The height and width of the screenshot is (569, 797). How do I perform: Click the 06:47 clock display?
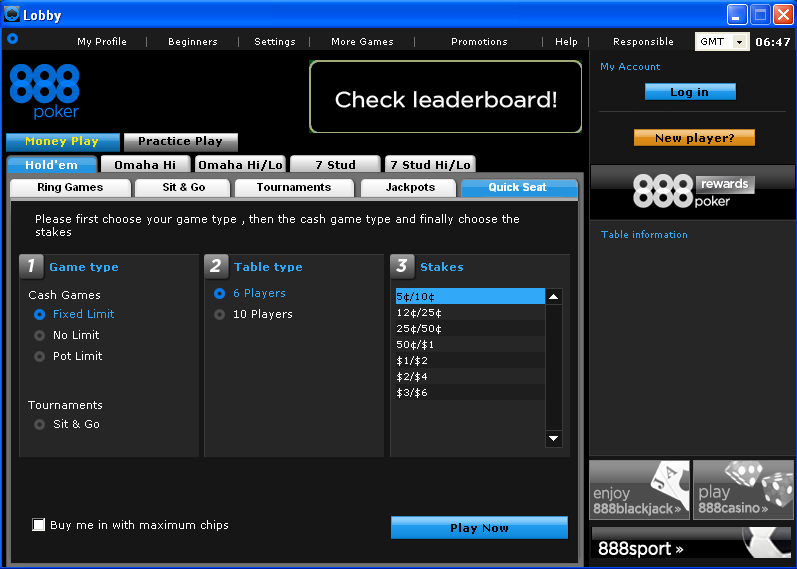point(773,42)
